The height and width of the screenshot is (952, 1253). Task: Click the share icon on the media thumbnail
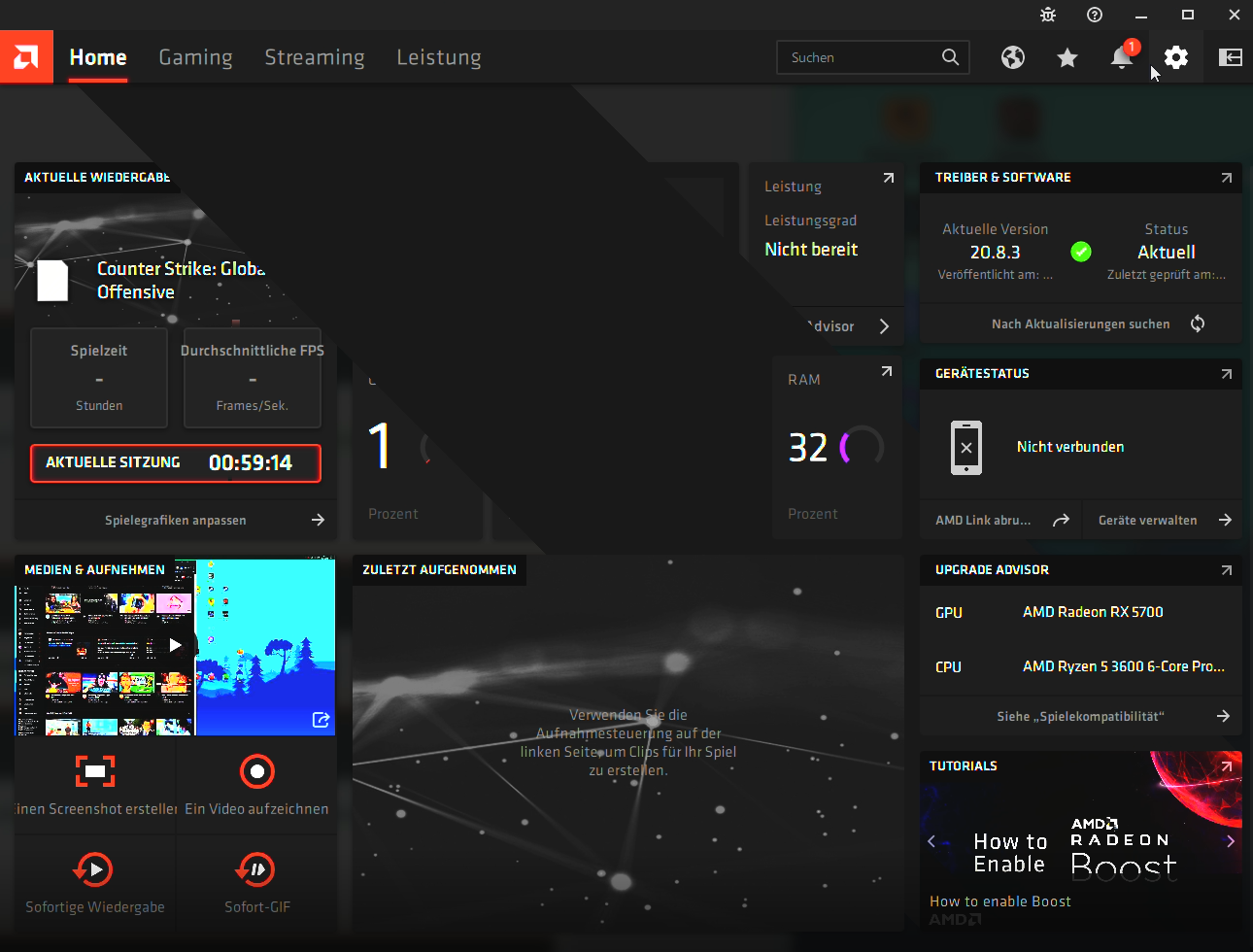pyautogui.click(x=321, y=720)
